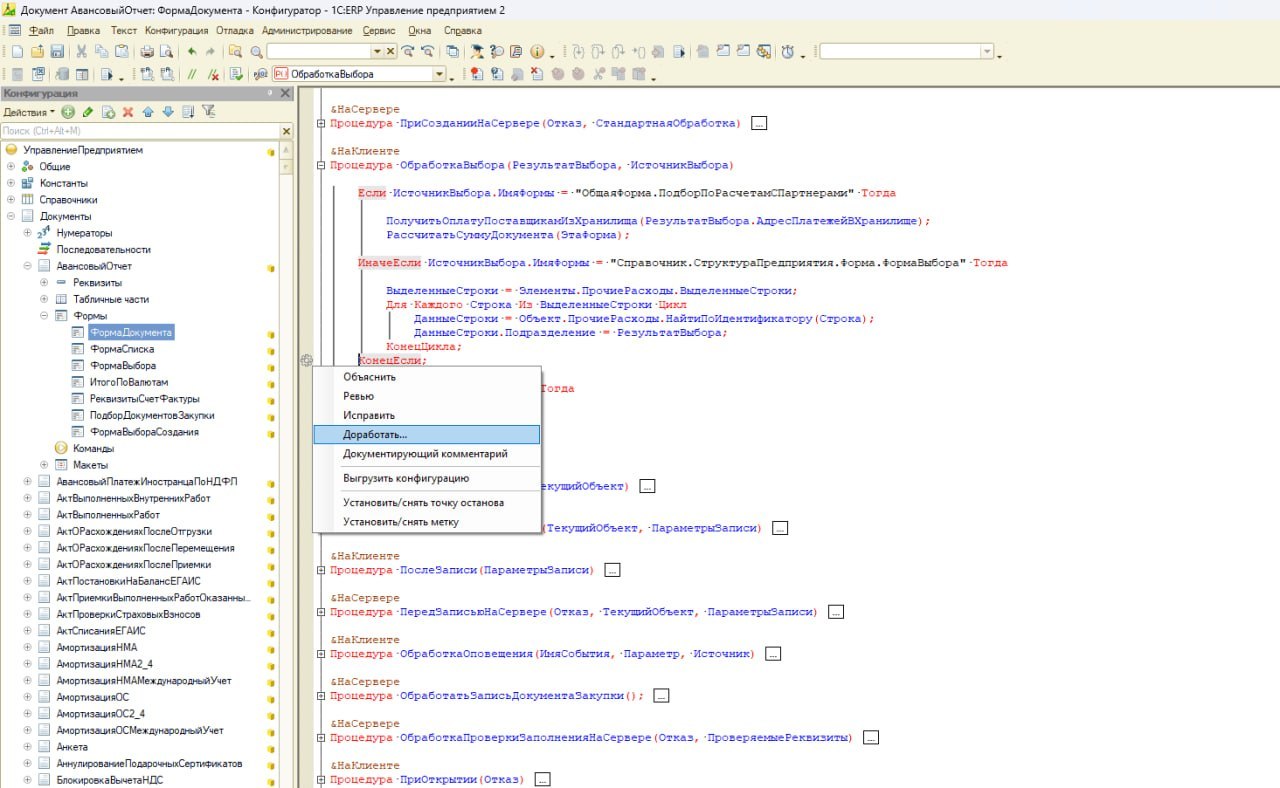Clear the configuration search field with the X
The image size is (1280, 788).
(x=286, y=131)
